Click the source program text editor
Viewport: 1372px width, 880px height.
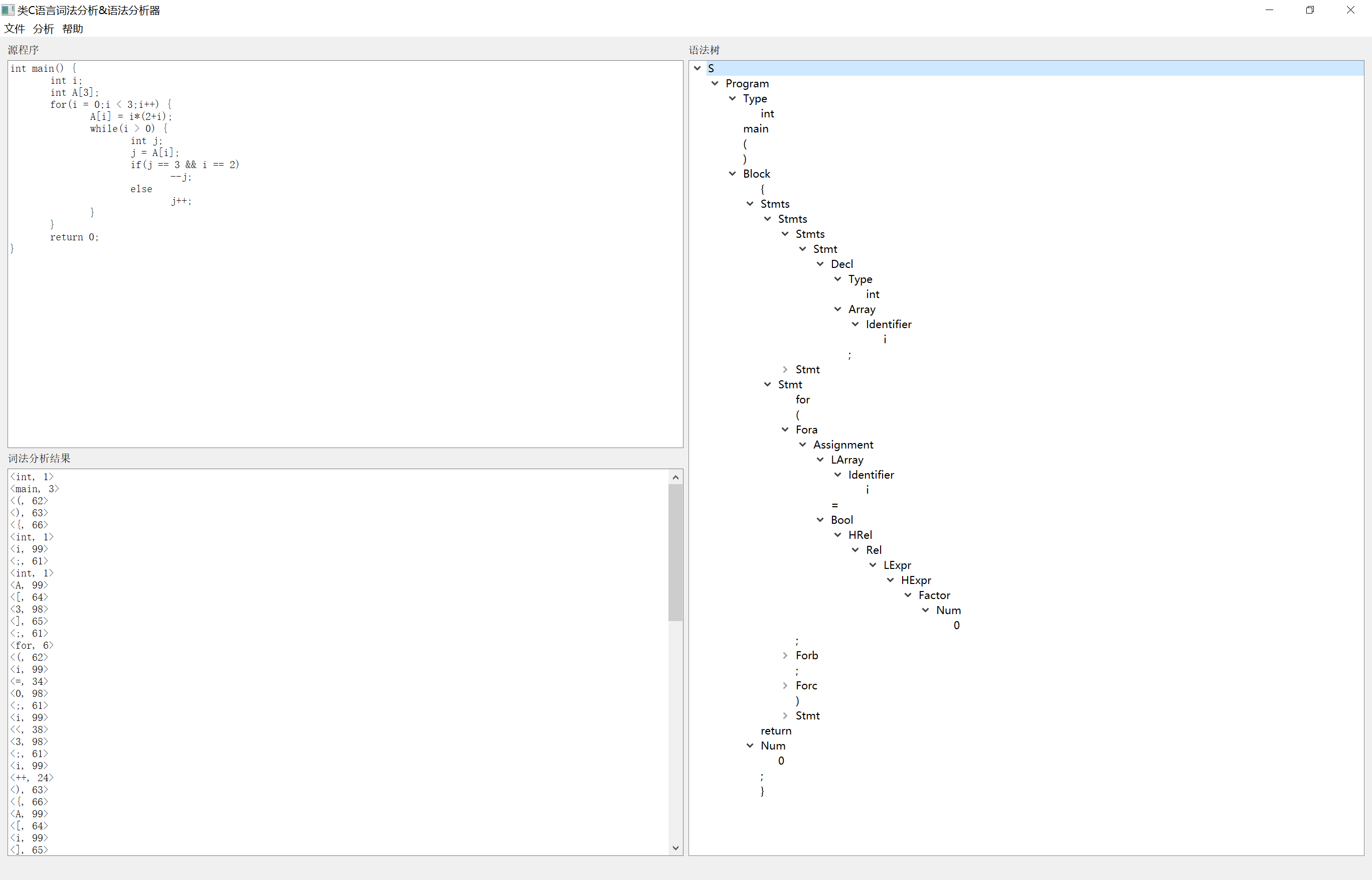coord(345,254)
